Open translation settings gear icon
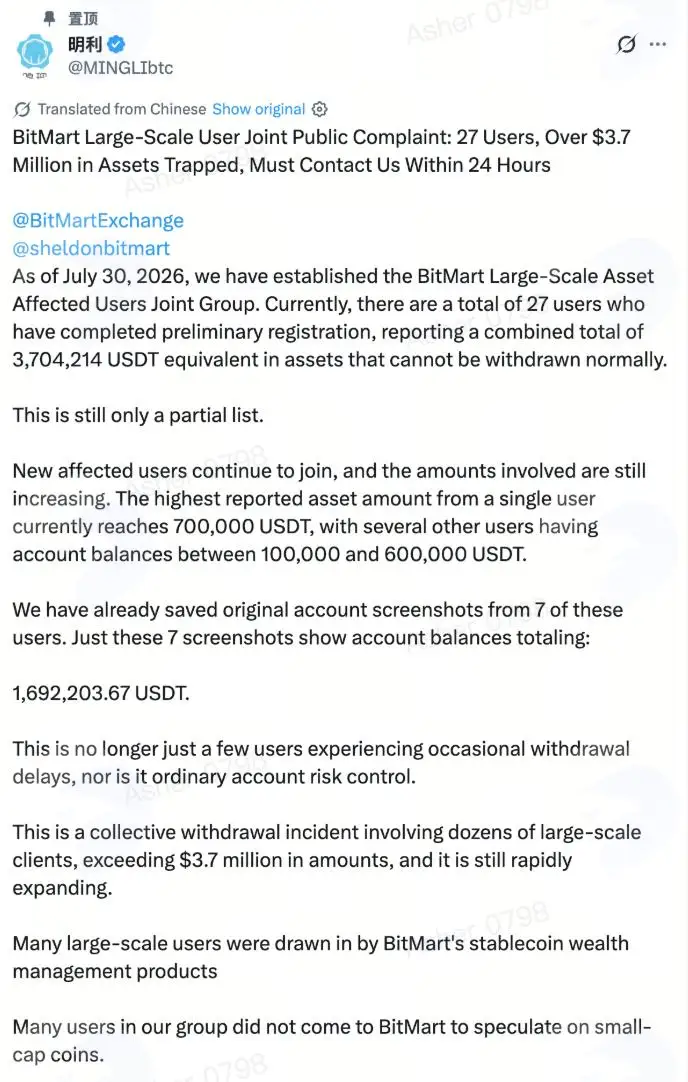The width and height of the screenshot is (688, 1082). click(320, 109)
